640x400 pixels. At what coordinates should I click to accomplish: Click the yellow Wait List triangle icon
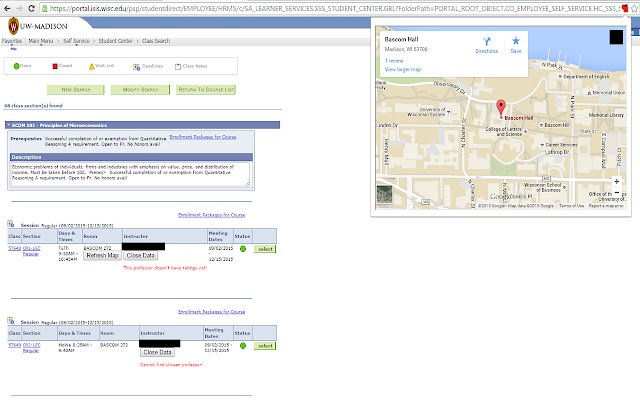92,66
